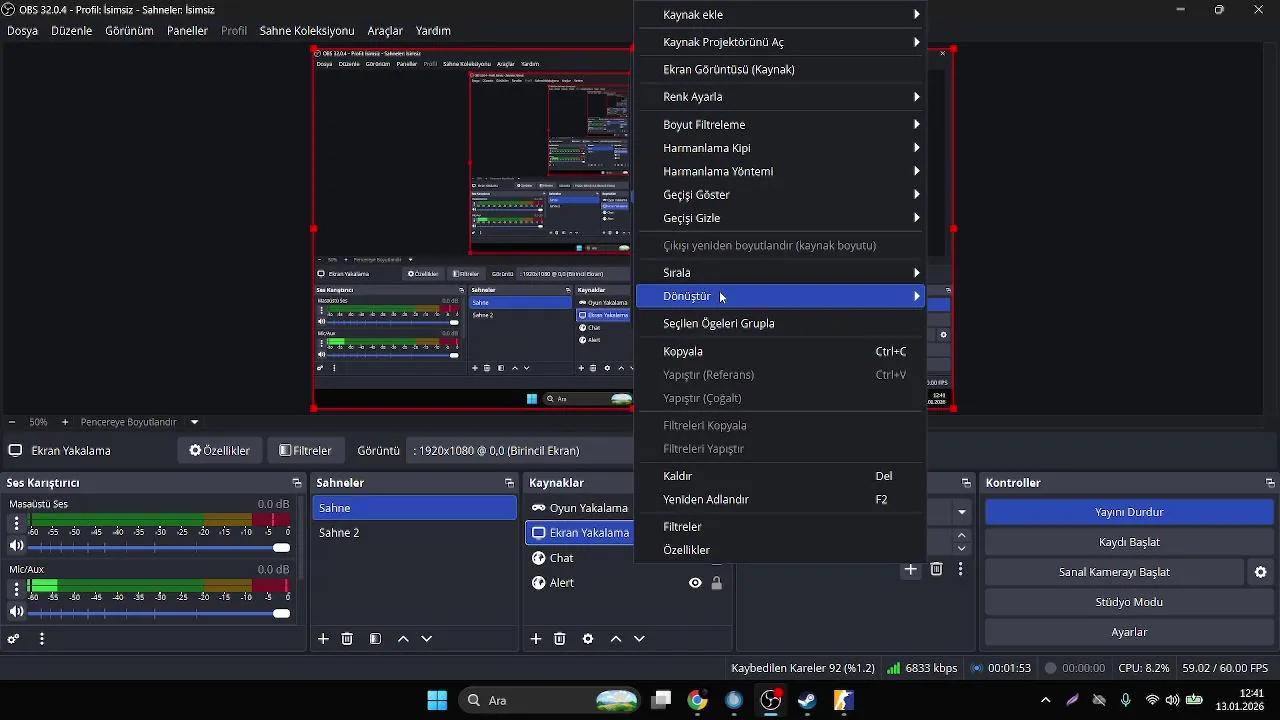Select Sahne 2 in scenes list
1280x720 pixels.
coord(414,533)
